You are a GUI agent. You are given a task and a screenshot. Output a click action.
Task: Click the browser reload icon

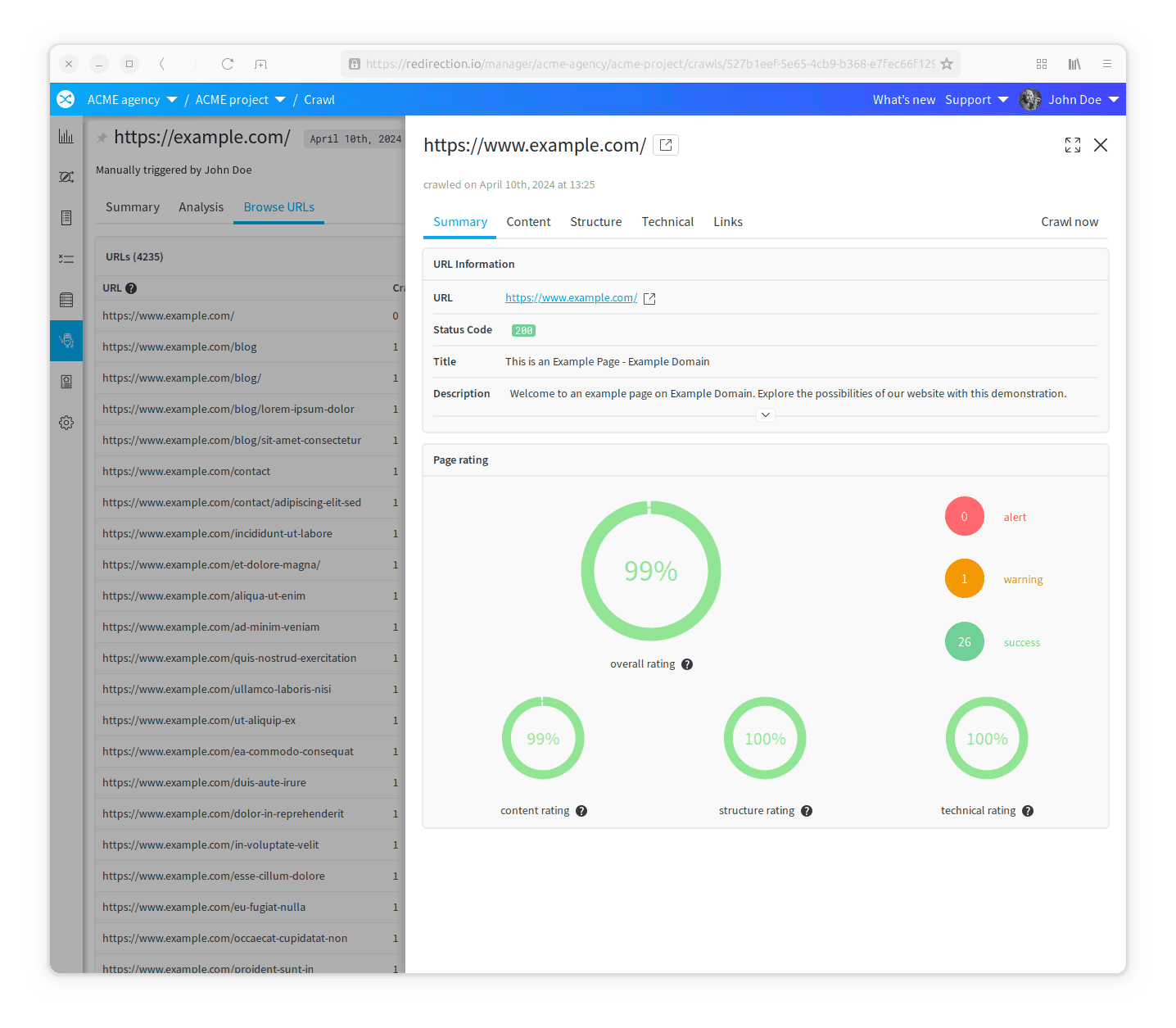[x=228, y=64]
